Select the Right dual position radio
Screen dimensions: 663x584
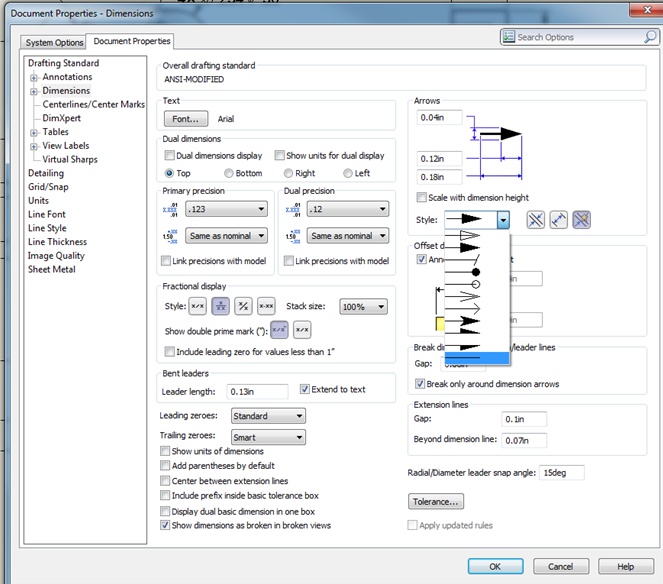(x=288, y=173)
